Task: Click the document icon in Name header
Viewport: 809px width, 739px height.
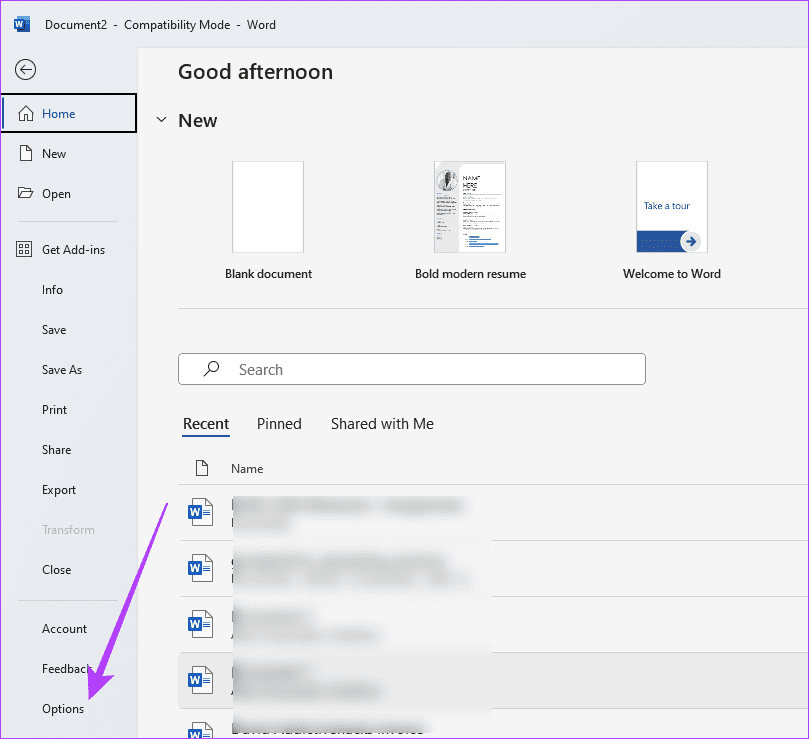Action: point(202,468)
